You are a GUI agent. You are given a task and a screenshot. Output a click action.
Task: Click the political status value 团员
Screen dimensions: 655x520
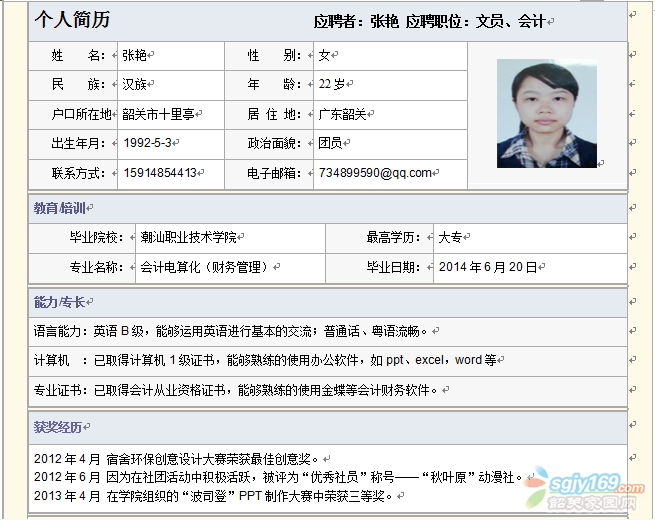pyautogui.click(x=330, y=143)
